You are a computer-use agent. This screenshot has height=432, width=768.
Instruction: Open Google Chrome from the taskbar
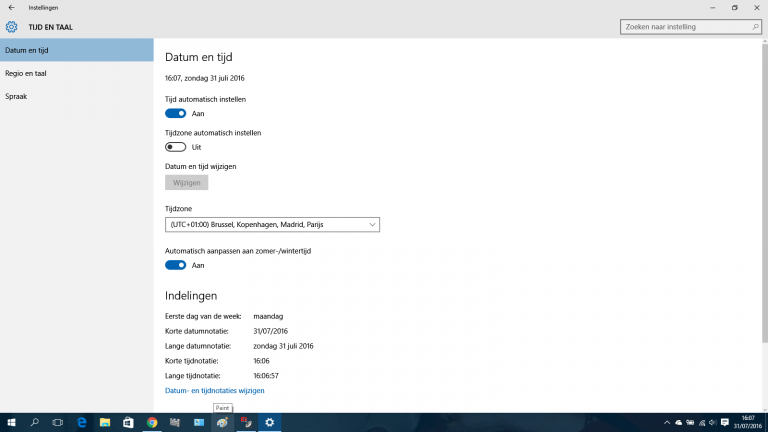[x=152, y=423]
